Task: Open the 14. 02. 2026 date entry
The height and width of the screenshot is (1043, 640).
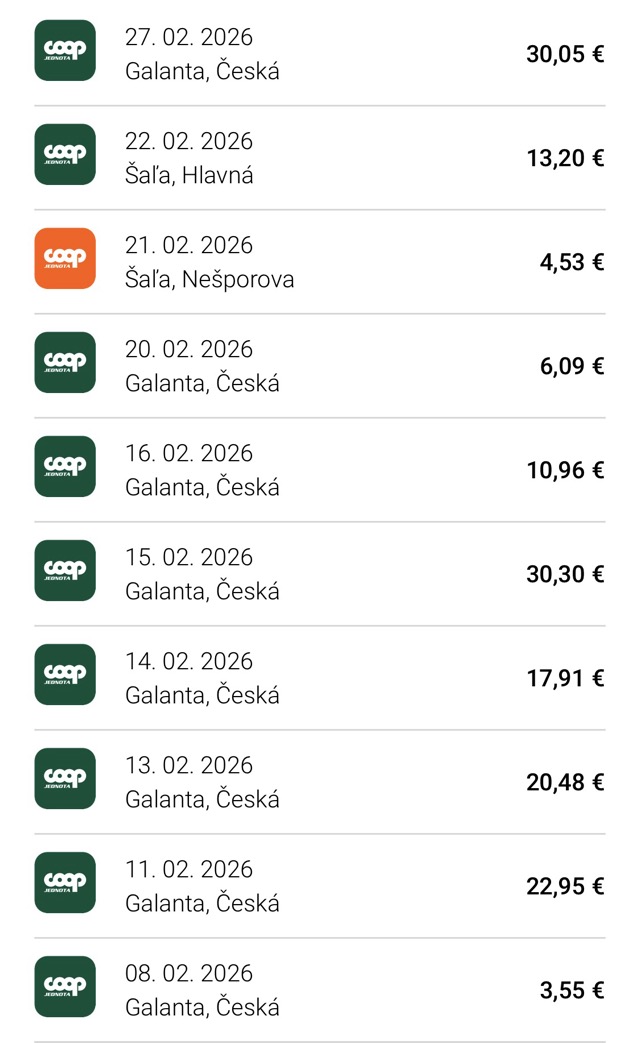Action: coord(189,661)
